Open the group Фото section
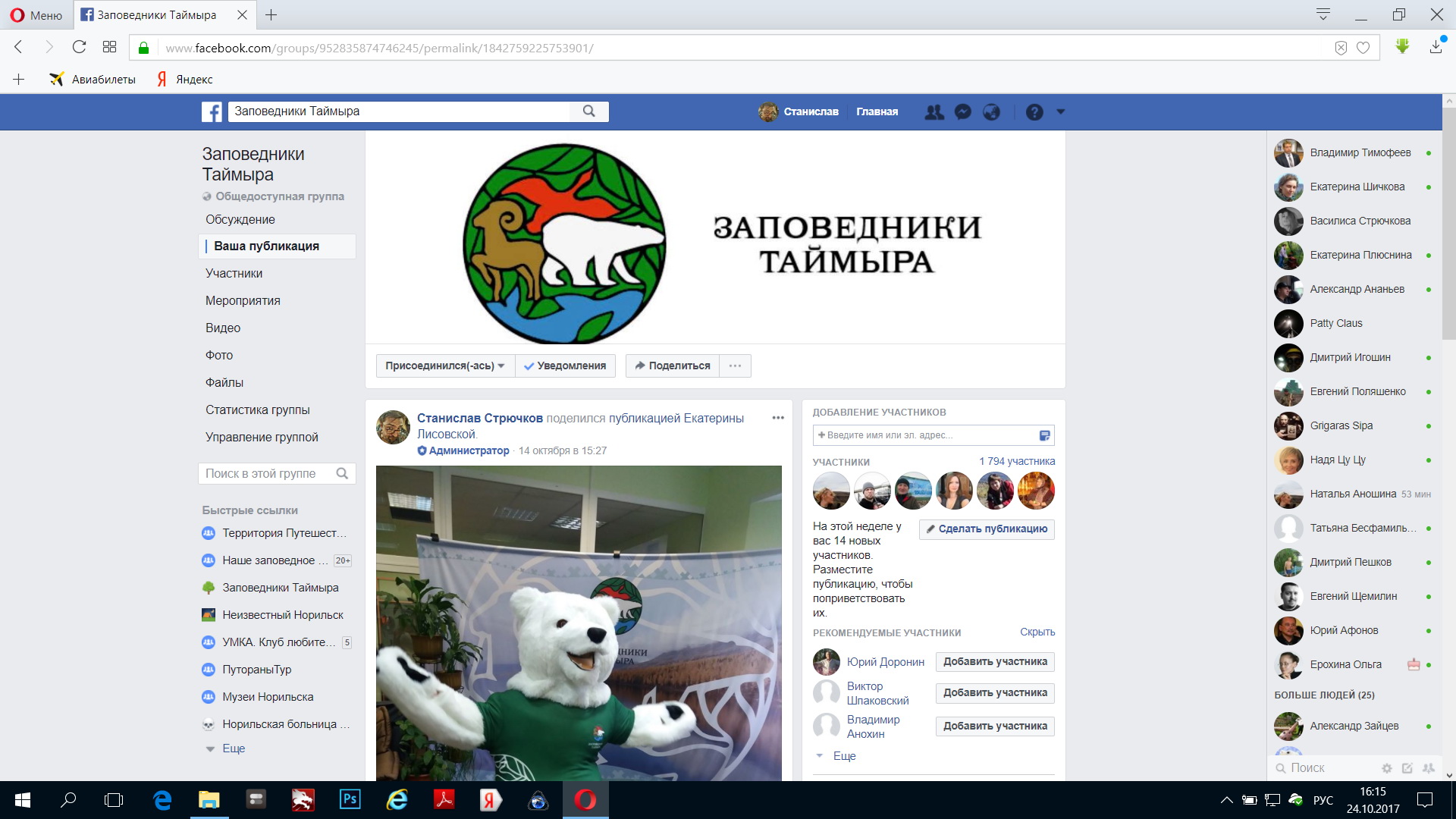The width and height of the screenshot is (1456, 819). pos(219,355)
